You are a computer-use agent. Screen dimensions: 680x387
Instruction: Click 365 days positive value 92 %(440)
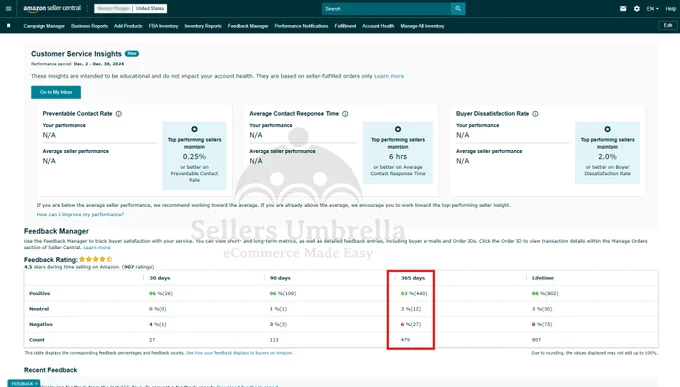414,293
